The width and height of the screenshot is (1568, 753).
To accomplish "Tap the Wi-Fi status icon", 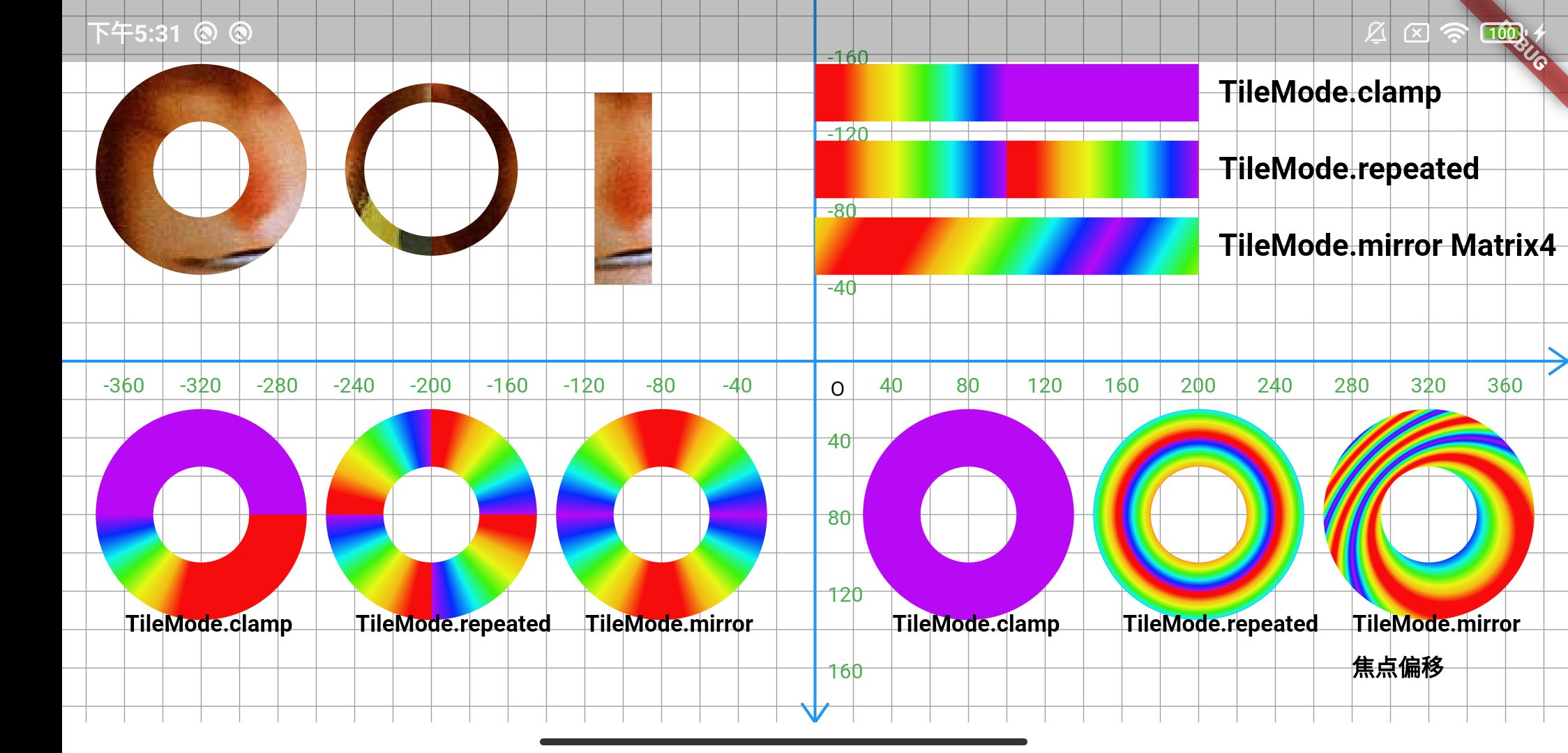I will coord(1454,33).
